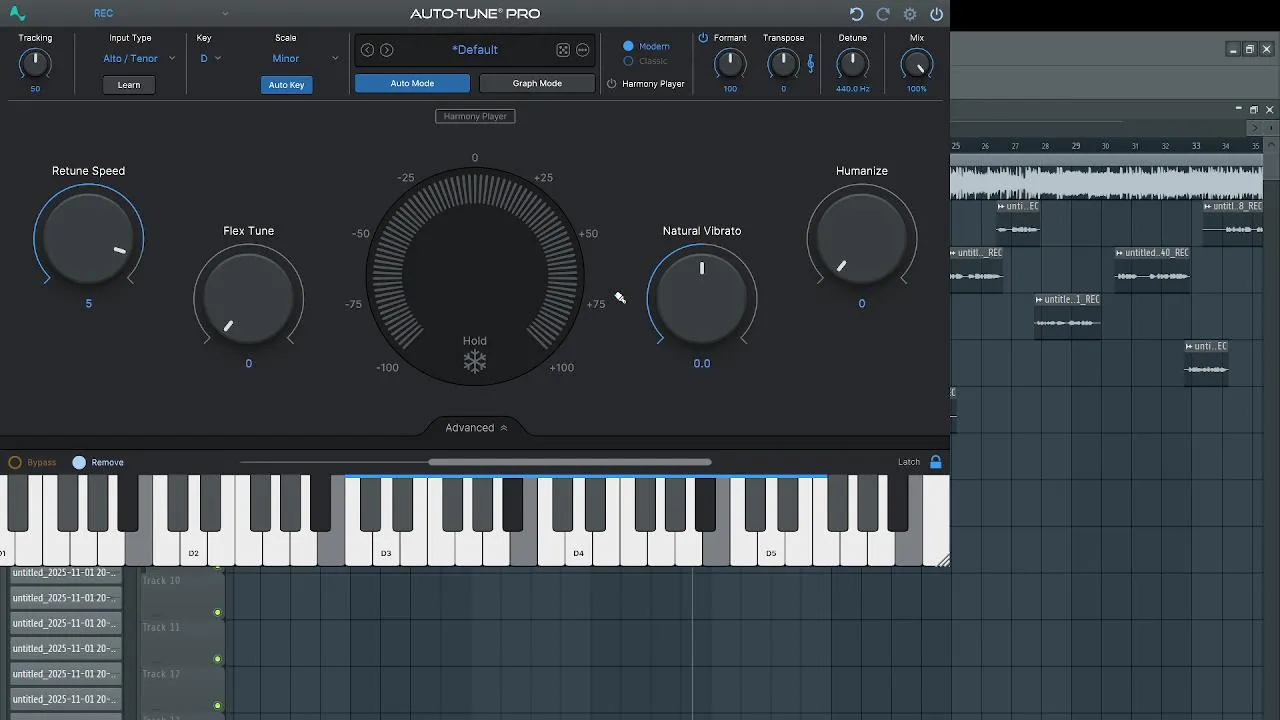Click the Retune Speed knob
Viewport: 1280px width, 720px height.
click(x=89, y=238)
